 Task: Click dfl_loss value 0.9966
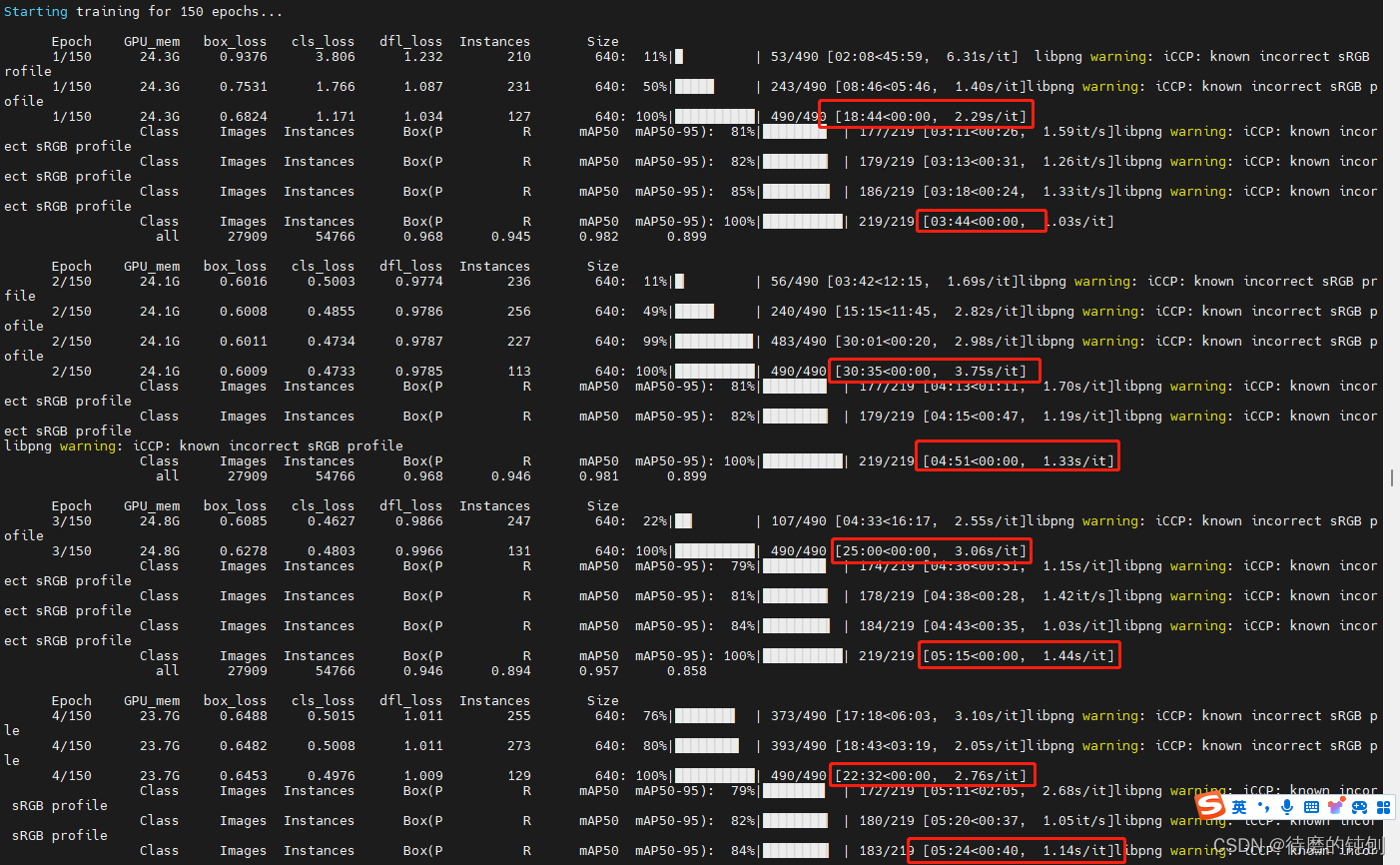(418, 551)
